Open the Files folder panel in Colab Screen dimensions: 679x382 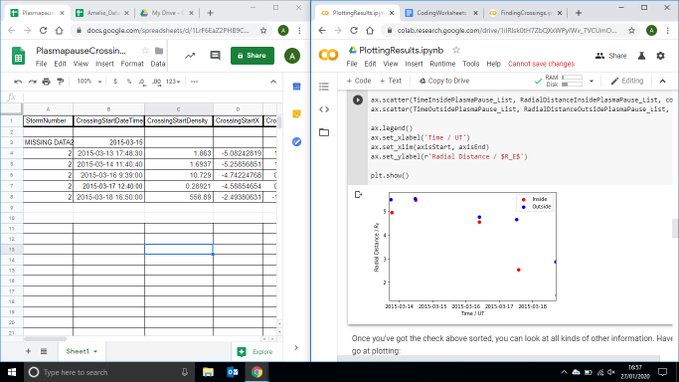coord(324,132)
